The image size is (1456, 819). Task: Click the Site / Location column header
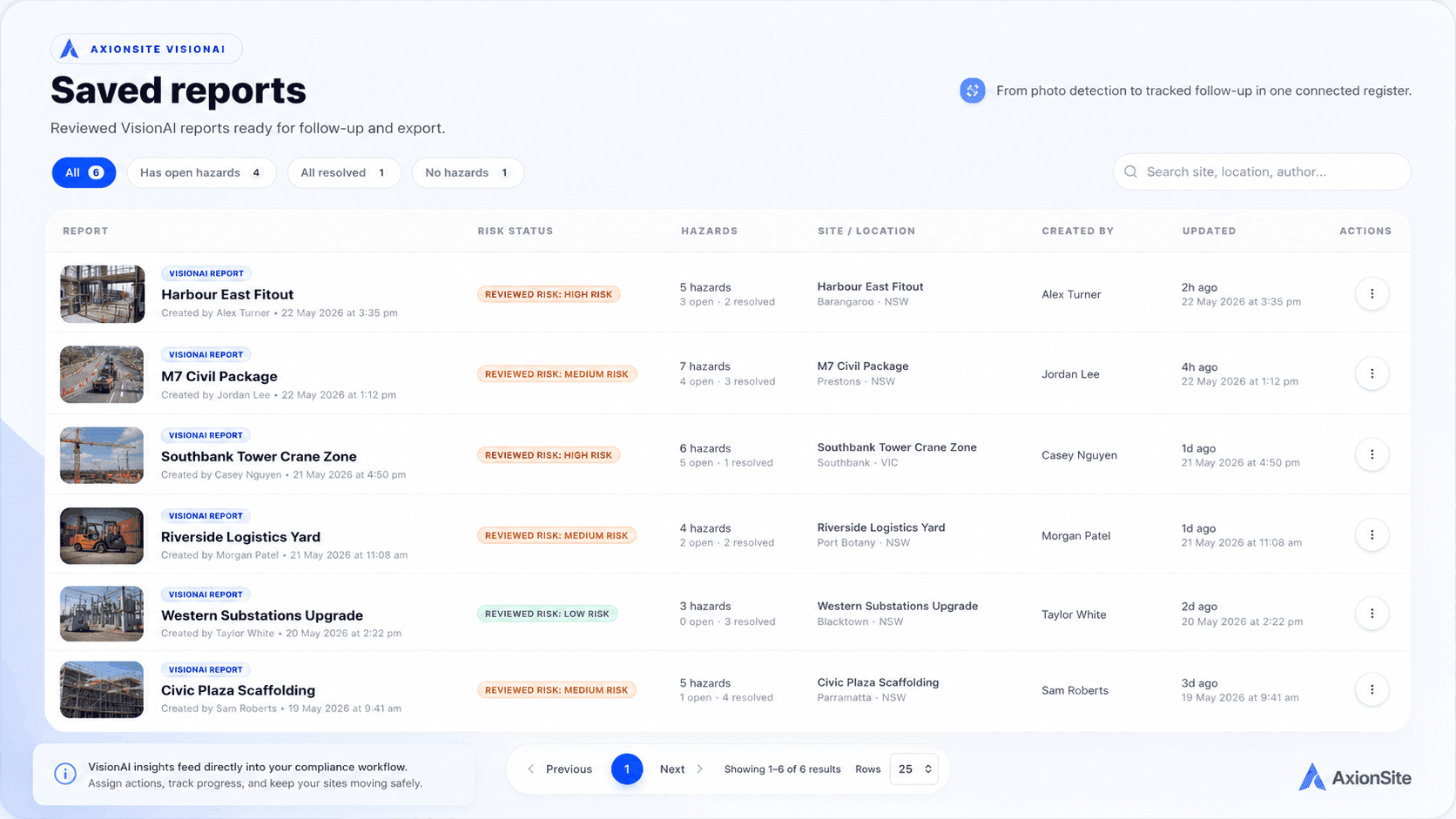click(866, 231)
